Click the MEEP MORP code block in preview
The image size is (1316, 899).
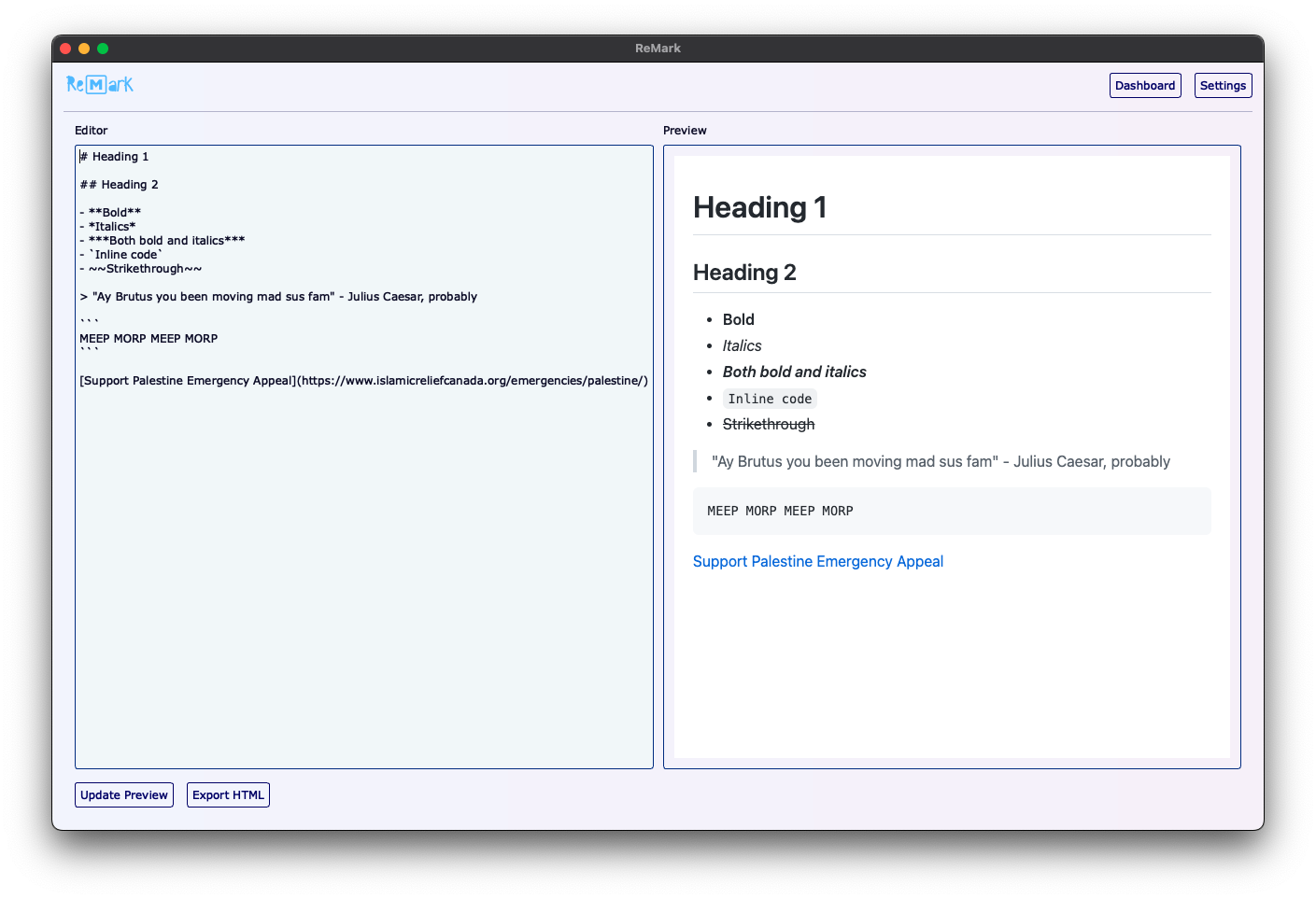(952, 511)
